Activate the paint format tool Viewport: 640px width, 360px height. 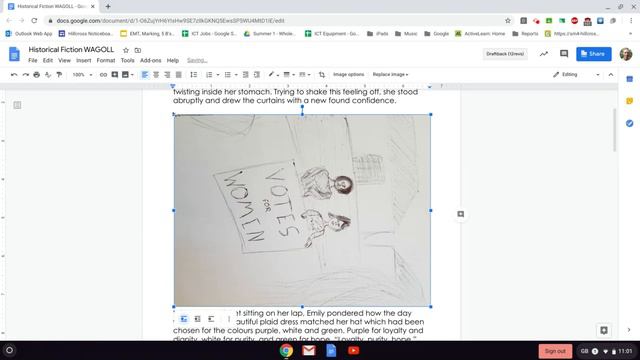click(59, 75)
